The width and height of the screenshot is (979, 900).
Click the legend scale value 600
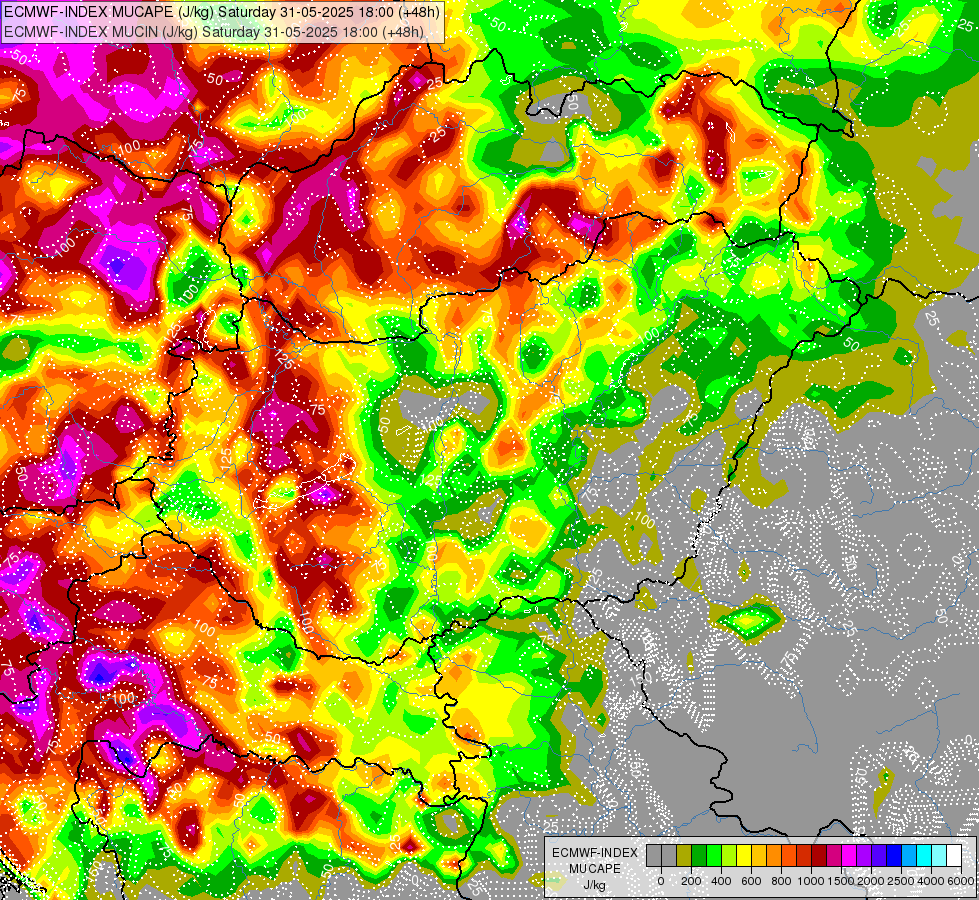[751, 881]
